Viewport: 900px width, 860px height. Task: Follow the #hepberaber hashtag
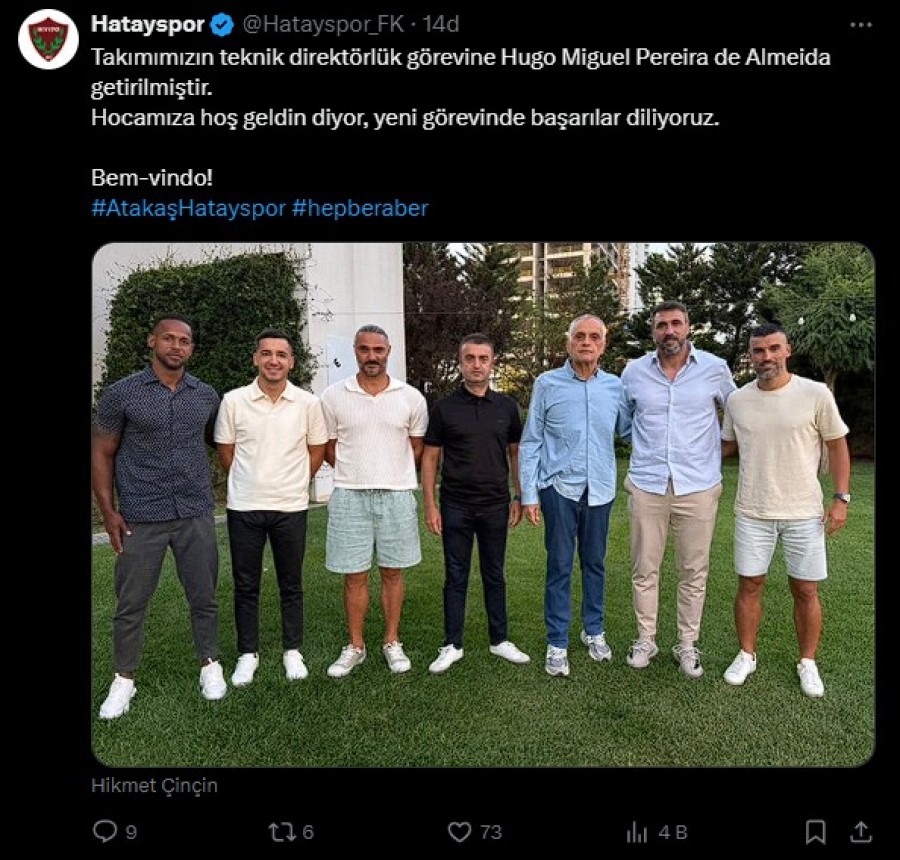point(360,208)
